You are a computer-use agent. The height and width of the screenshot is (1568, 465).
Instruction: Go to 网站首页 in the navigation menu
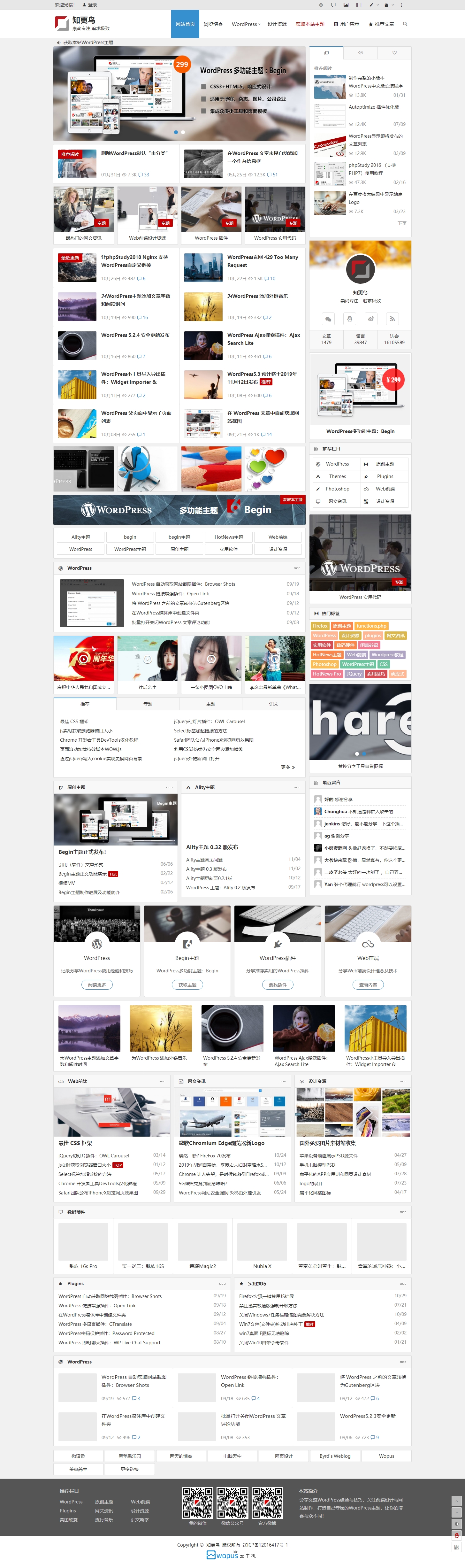pyautogui.click(x=185, y=24)
